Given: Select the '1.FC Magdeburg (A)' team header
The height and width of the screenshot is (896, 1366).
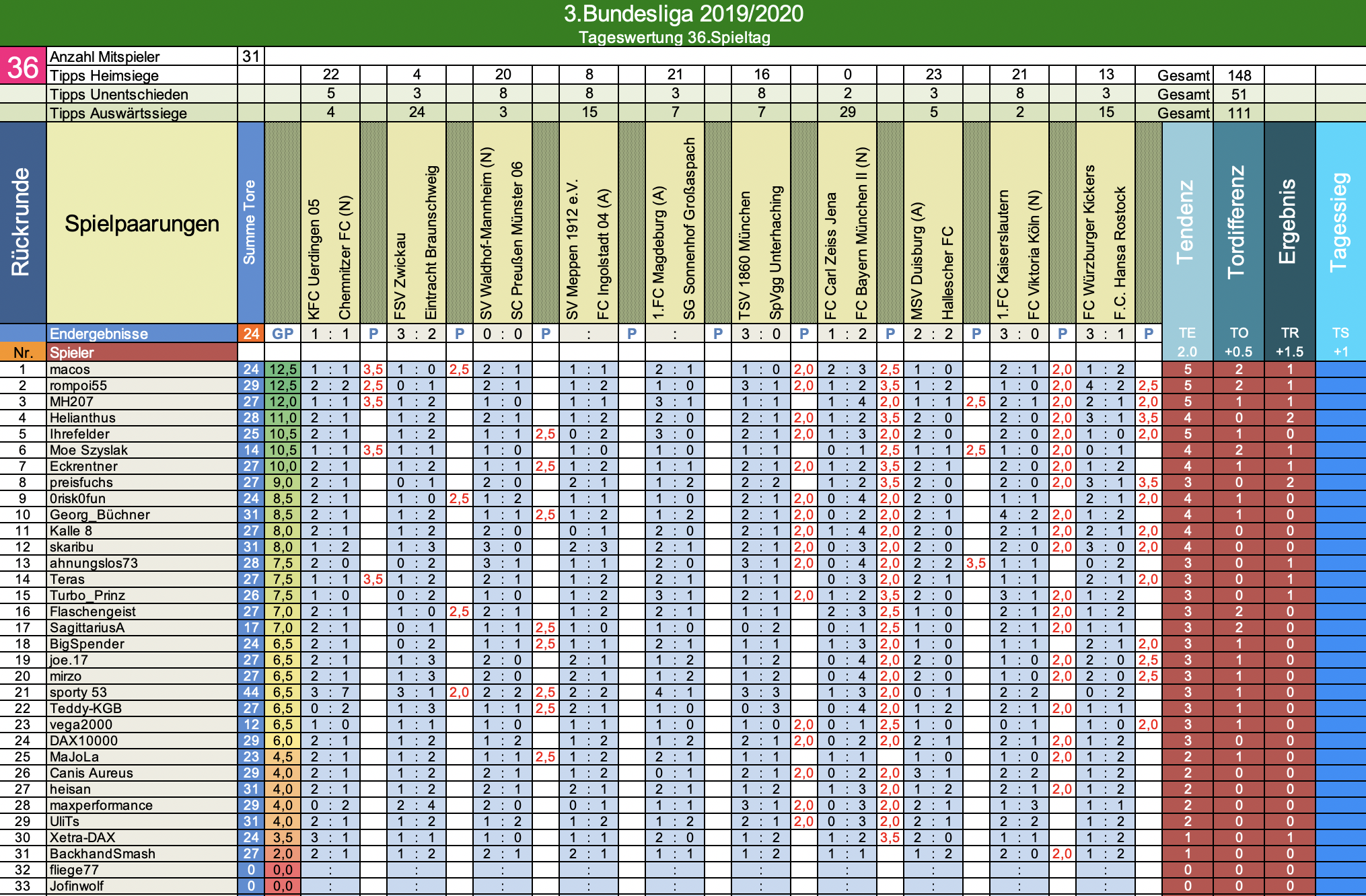Looking at the screenshot, I should tap(659, 254).
